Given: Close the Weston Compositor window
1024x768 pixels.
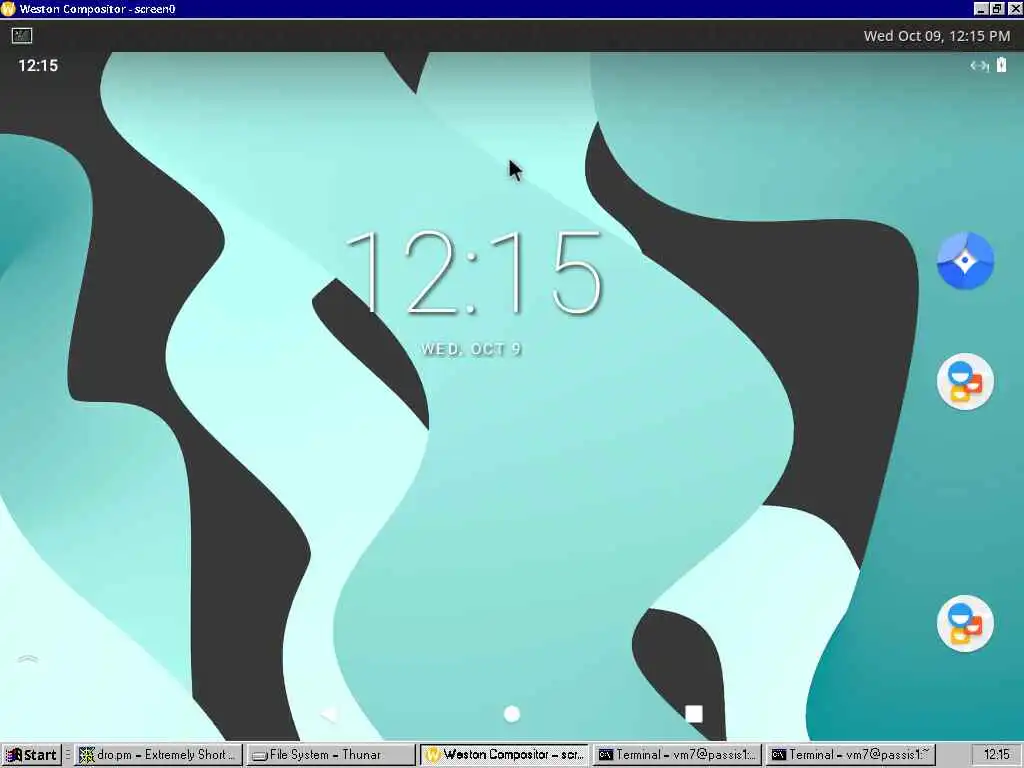Looking at the screenshot, I should click(1015, 8).
